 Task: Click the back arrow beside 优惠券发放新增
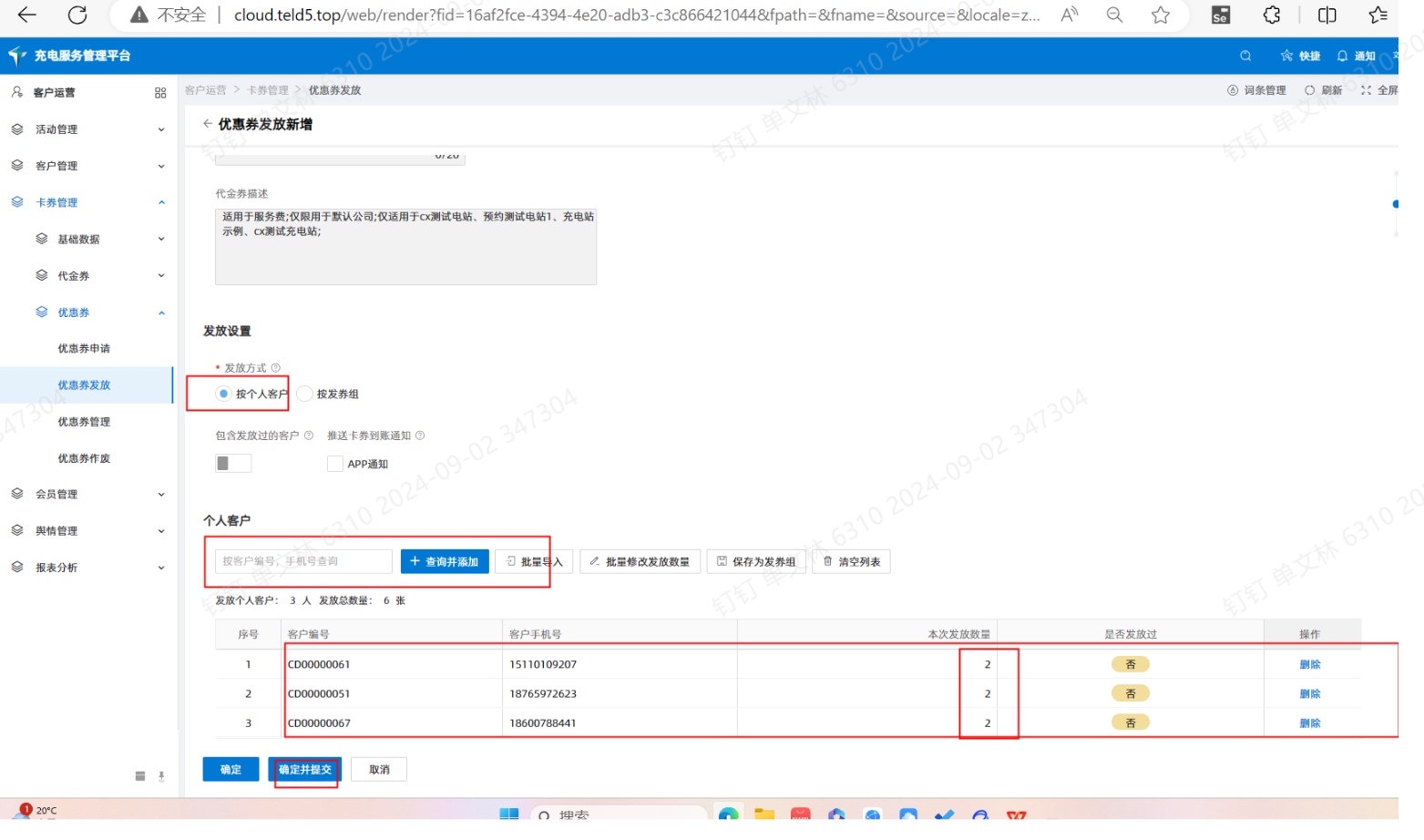208,124
